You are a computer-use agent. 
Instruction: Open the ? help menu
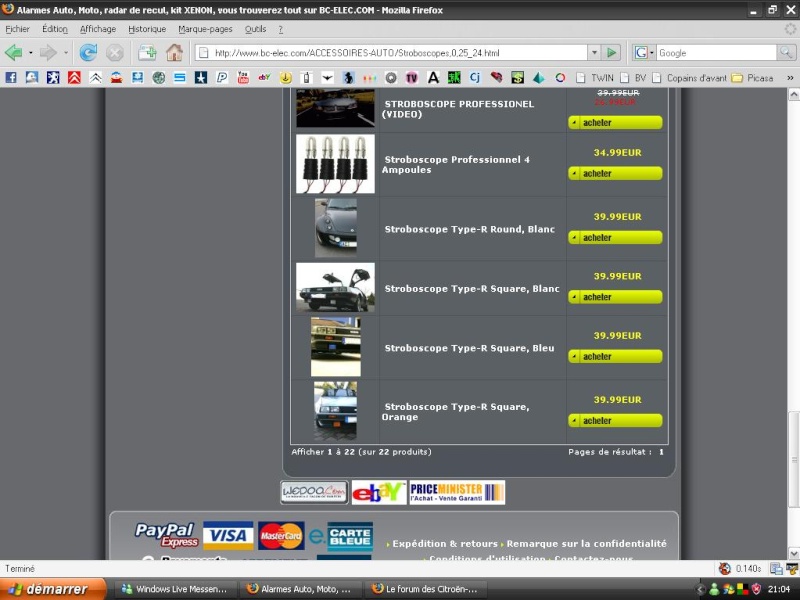point(281,29)
